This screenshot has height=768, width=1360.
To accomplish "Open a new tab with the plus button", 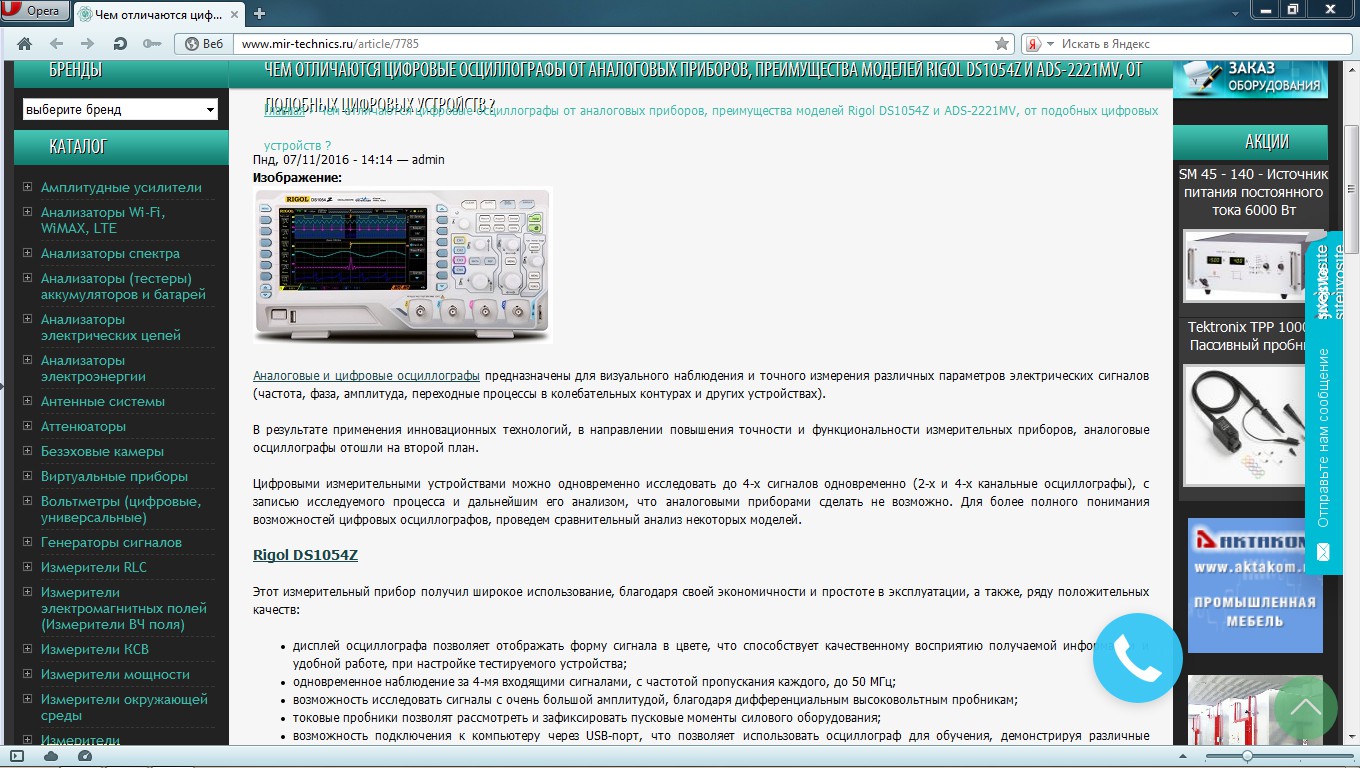I will click(260, 14).
